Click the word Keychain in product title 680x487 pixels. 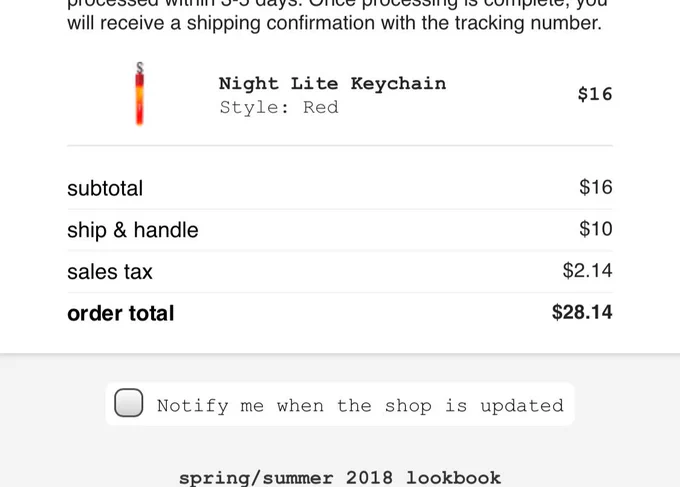click(398, 83)
